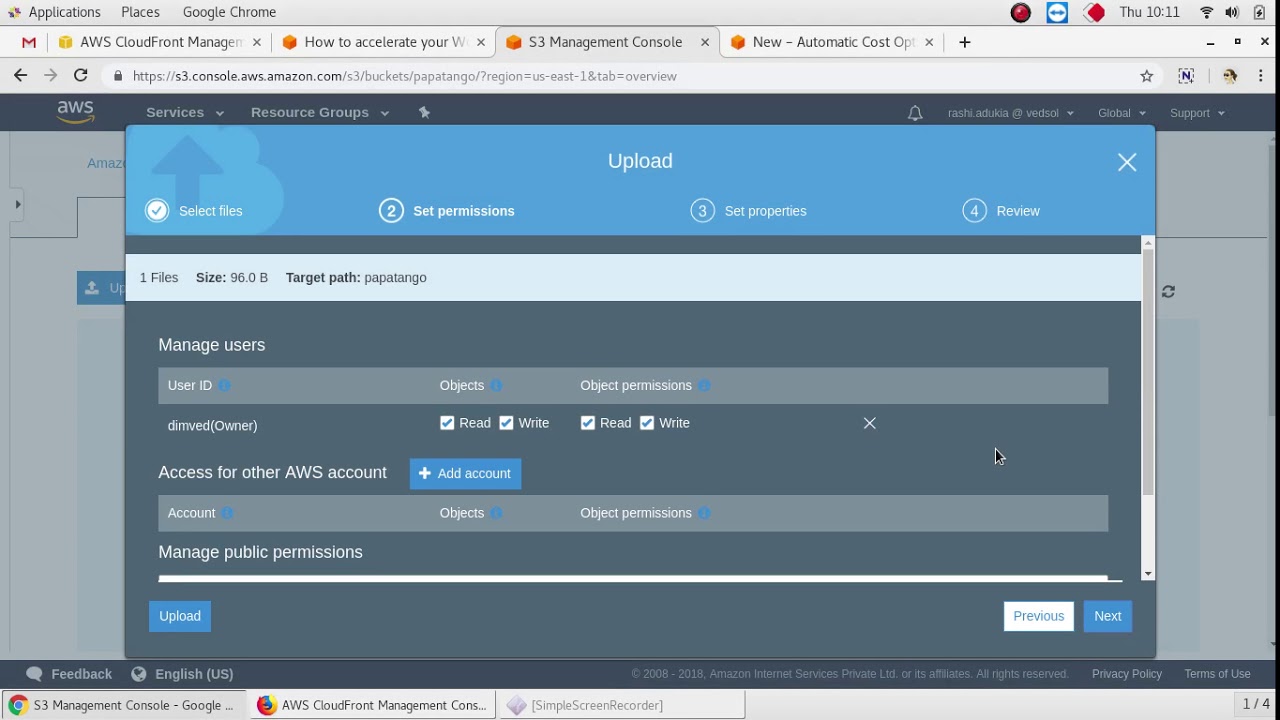
Task: Click the Previous button
Action: [x=1039, y=616]
